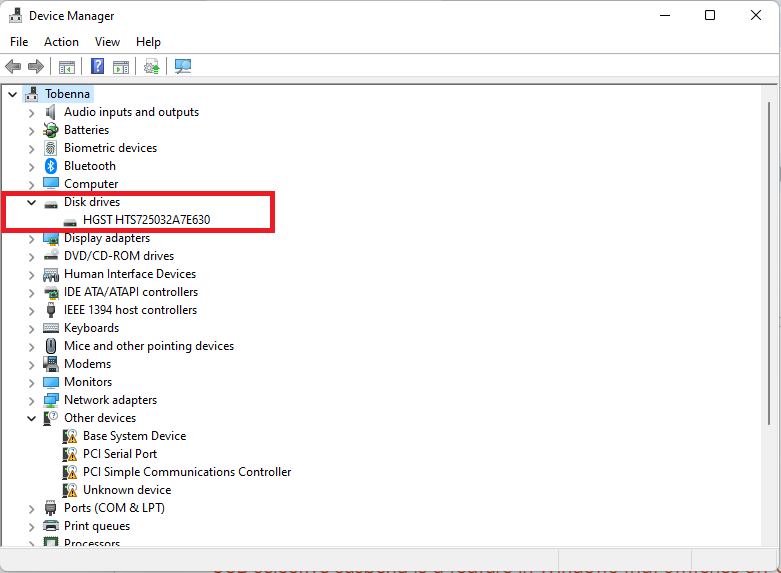Screen dimensions: 781x573
Task: Click the Batteries category icon
Action: coord(51,130)
